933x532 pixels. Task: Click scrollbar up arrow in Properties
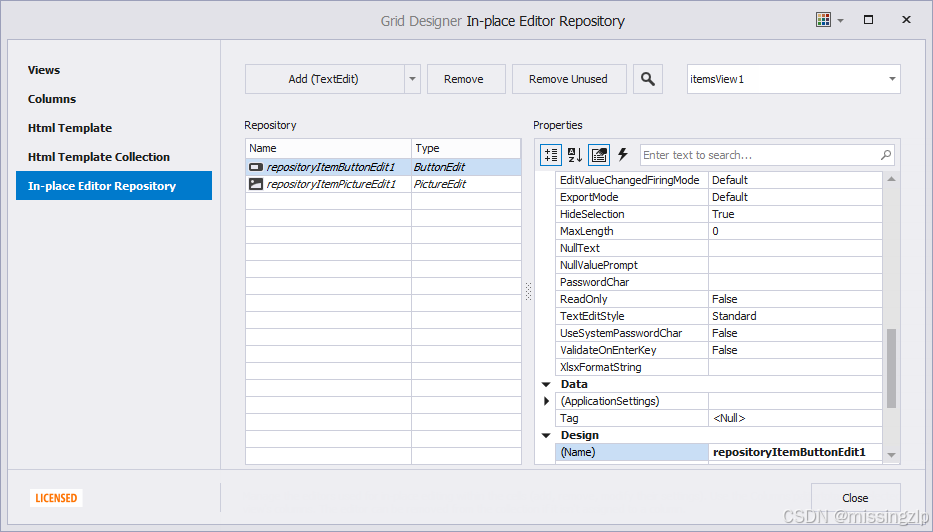click(891, 179)
